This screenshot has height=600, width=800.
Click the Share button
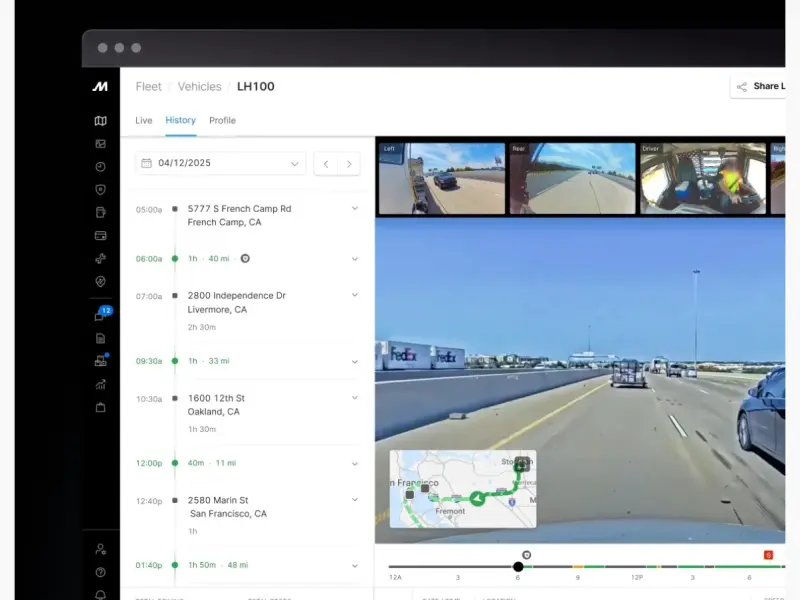(x=760, y=87)
